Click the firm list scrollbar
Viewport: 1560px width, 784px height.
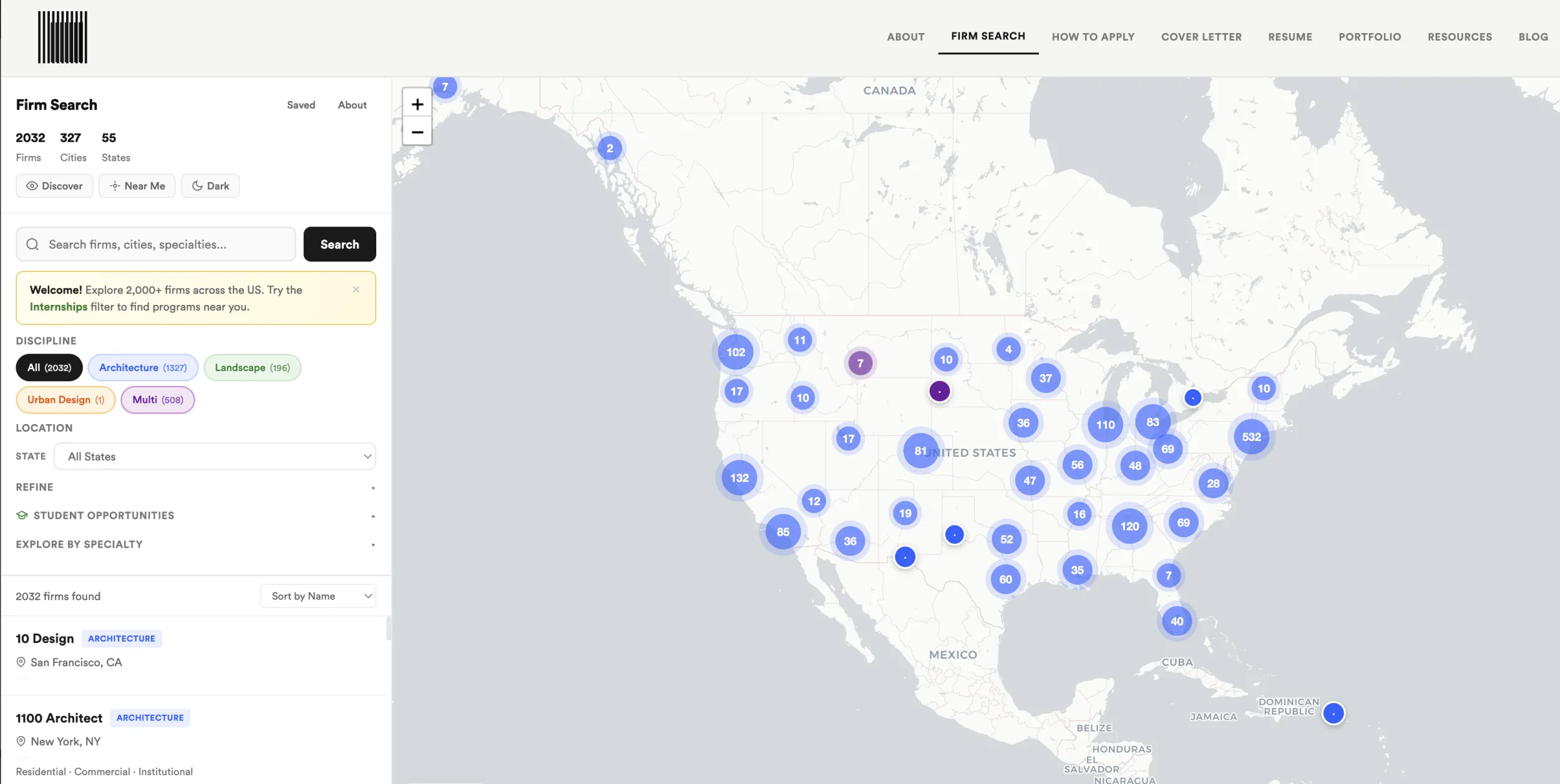[389, 629]
